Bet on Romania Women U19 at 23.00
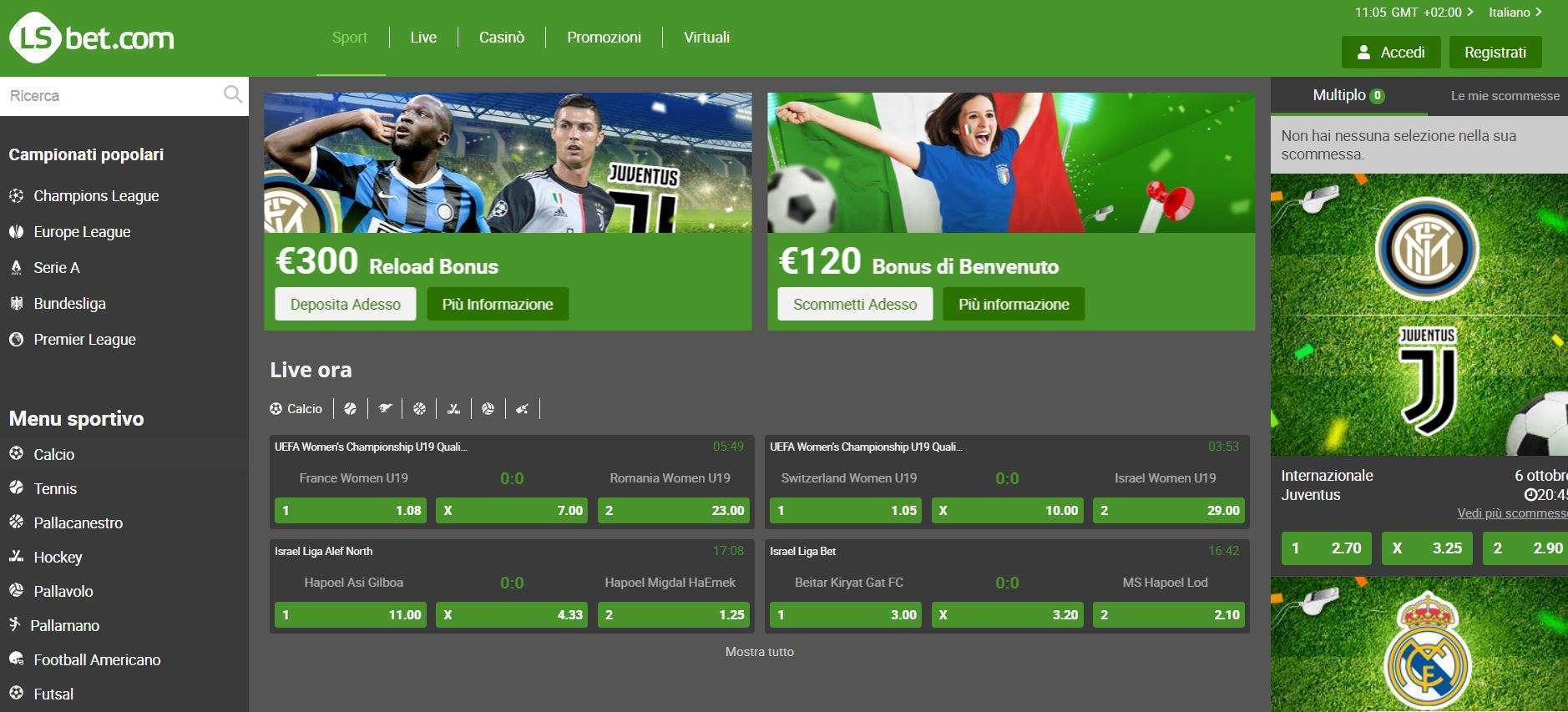This screenshot has height=712, width=1568. click(674, 511)
